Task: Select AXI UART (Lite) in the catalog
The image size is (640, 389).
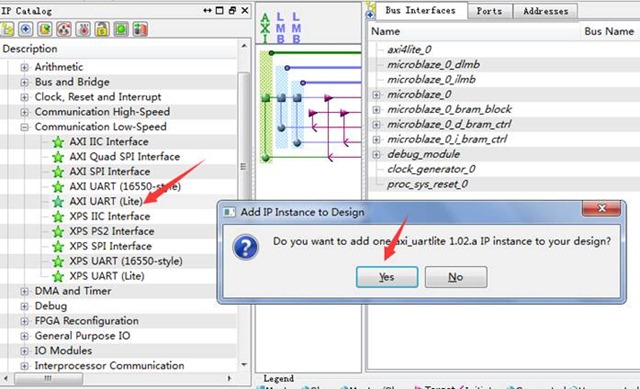Action: [x=106, y=201]
